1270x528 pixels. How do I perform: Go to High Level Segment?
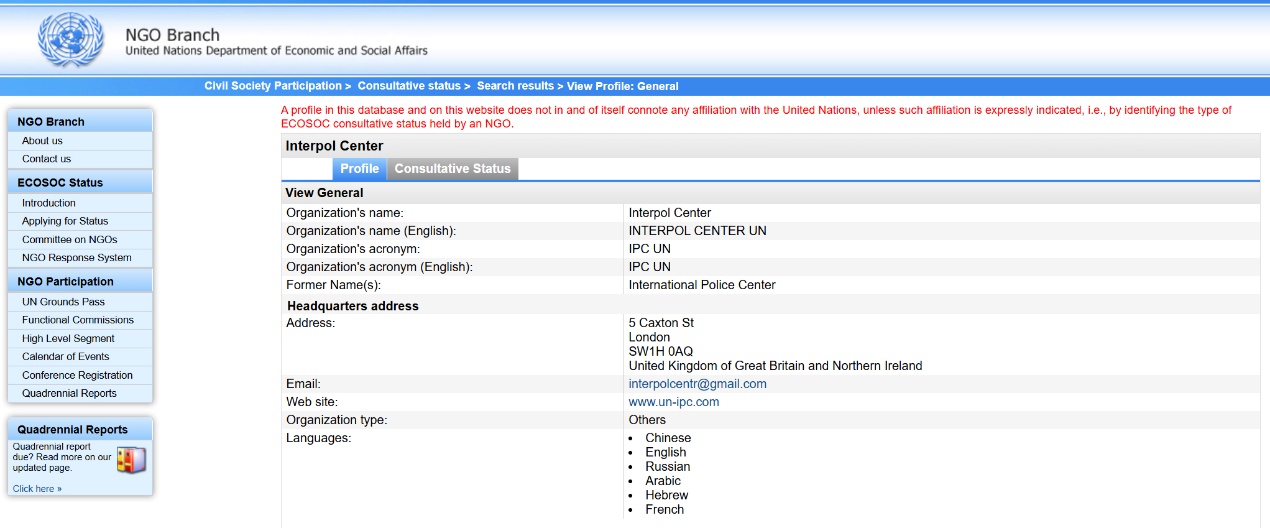point(68,339)
